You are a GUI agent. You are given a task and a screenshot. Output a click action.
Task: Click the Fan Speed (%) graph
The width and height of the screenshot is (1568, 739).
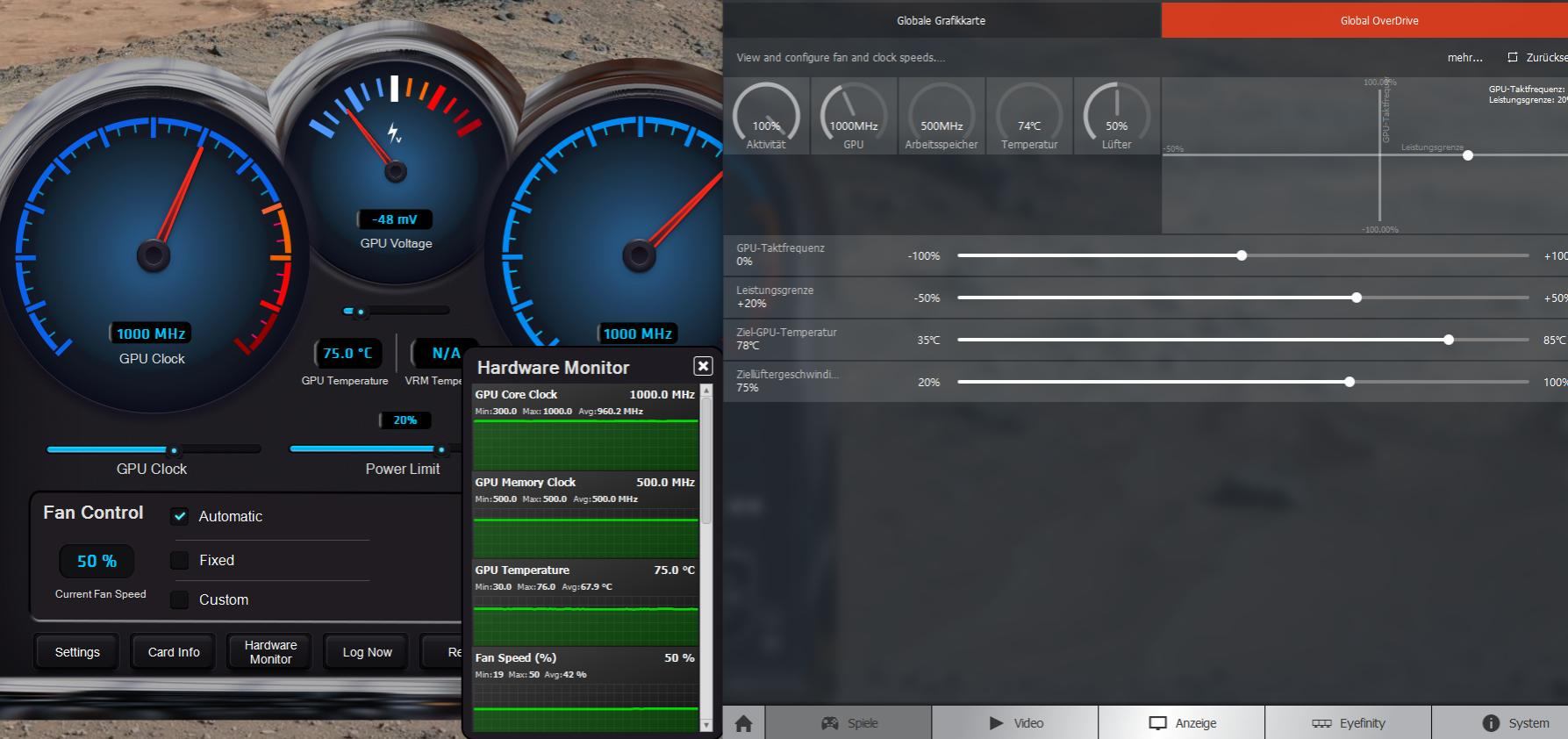coord(585,707)
